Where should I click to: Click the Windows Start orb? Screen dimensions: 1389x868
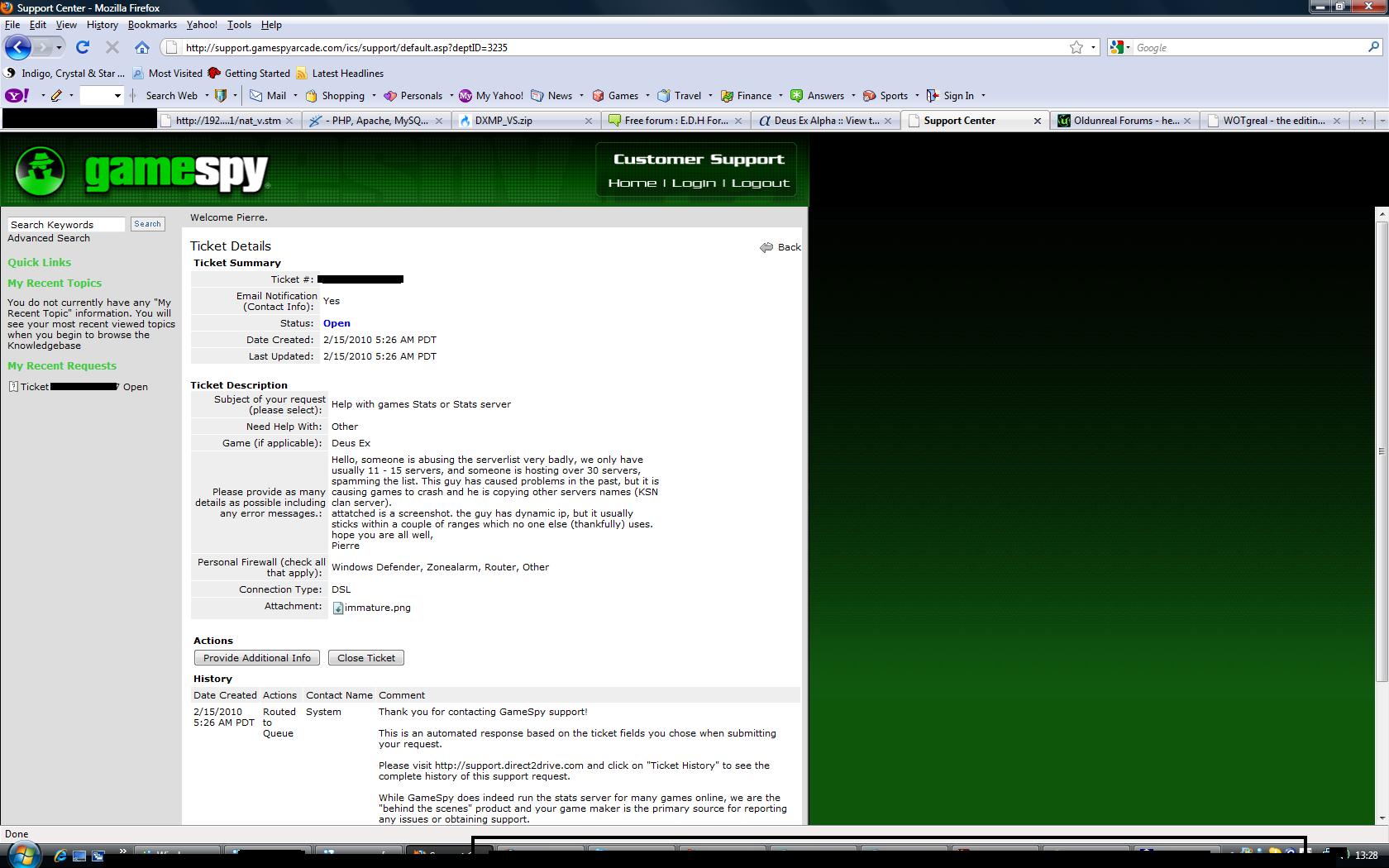tap(22, 854)
